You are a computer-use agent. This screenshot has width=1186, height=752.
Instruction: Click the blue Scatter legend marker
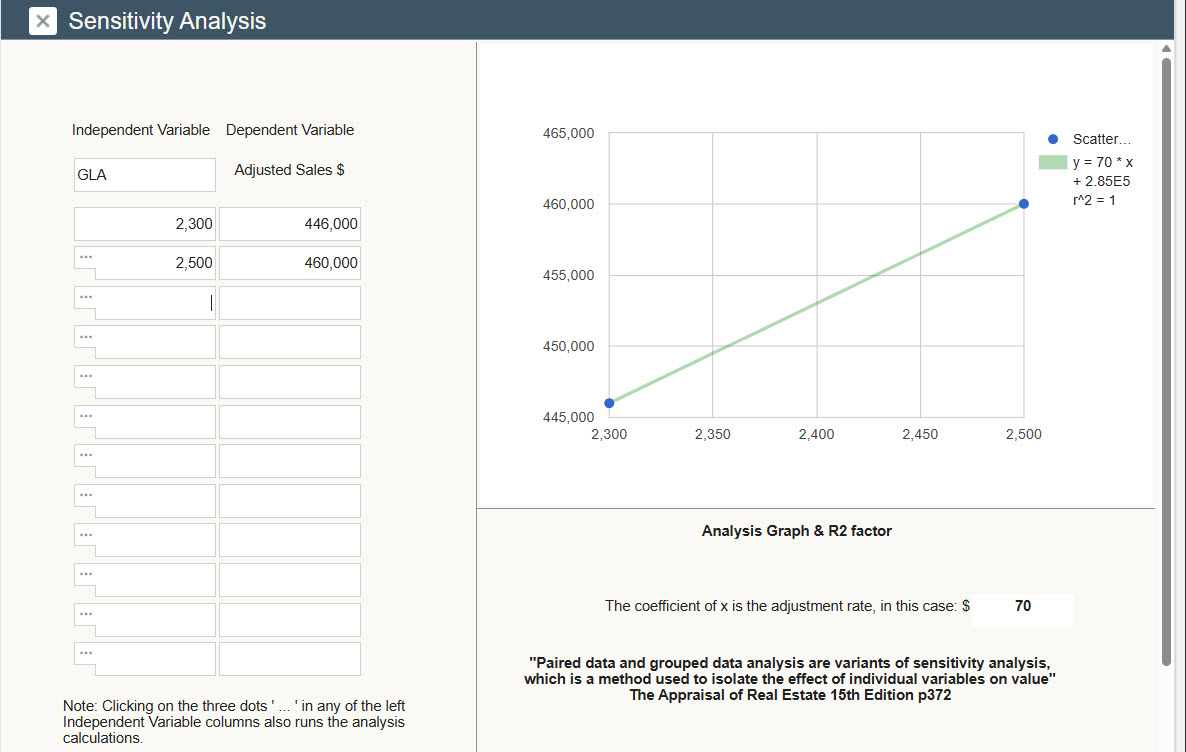[1051, 139]
